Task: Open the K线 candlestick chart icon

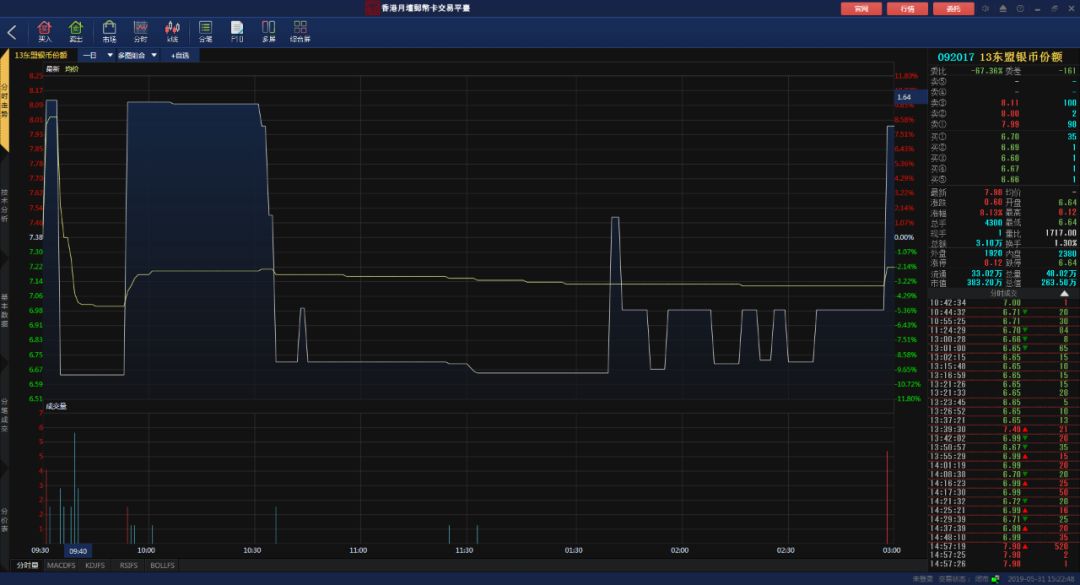Action: [x=172, y=31]
